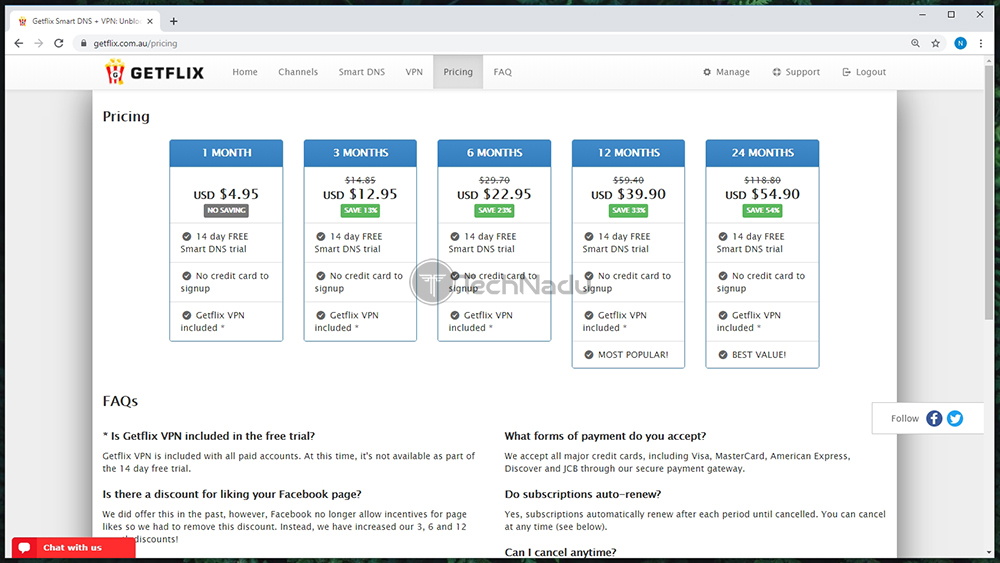Image resolution: width=1000 pixels, height=563 pixels.
Task: Click the USD $22.95 price
Action: click(494, 194)
